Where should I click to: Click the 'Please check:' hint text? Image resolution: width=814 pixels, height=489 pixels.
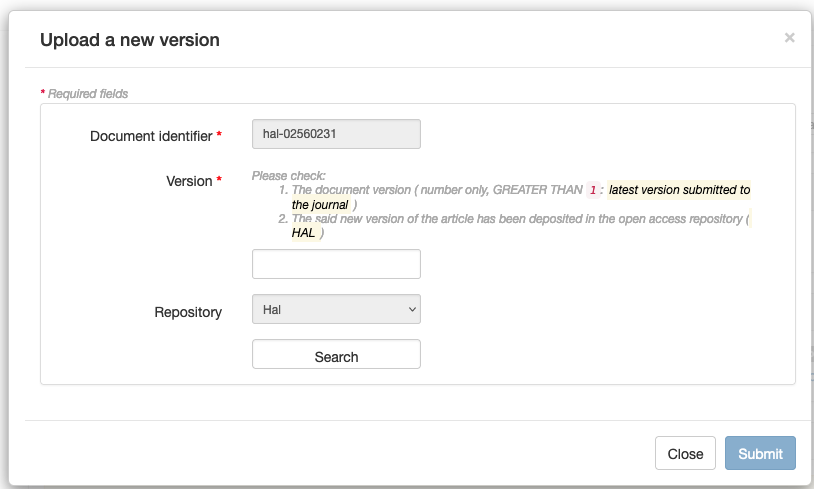coord(289,176)
